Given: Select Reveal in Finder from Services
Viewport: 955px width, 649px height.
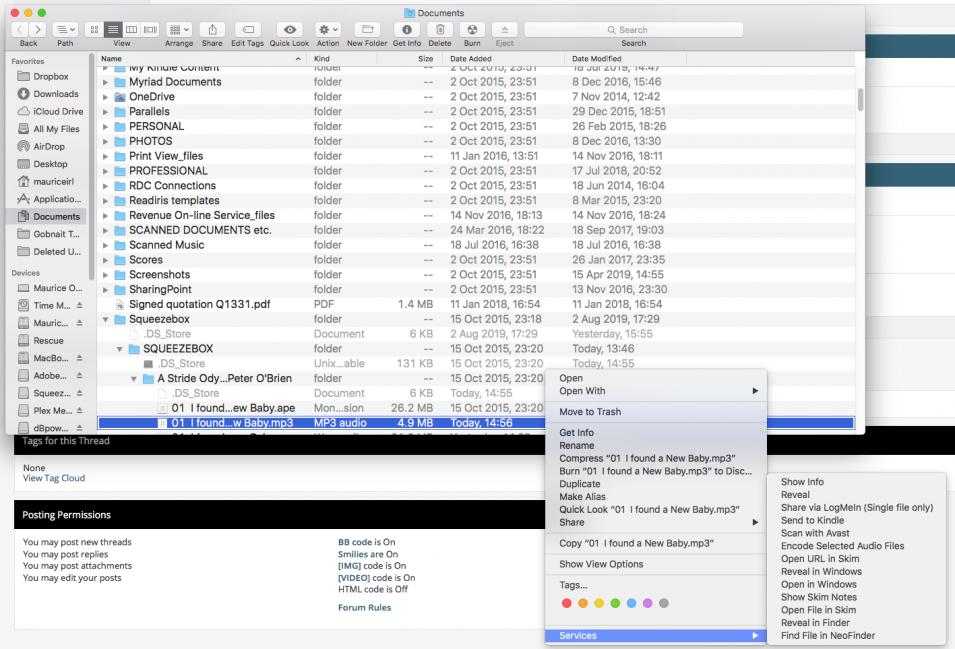Looking at the screenshot, I should click(817, 624).
